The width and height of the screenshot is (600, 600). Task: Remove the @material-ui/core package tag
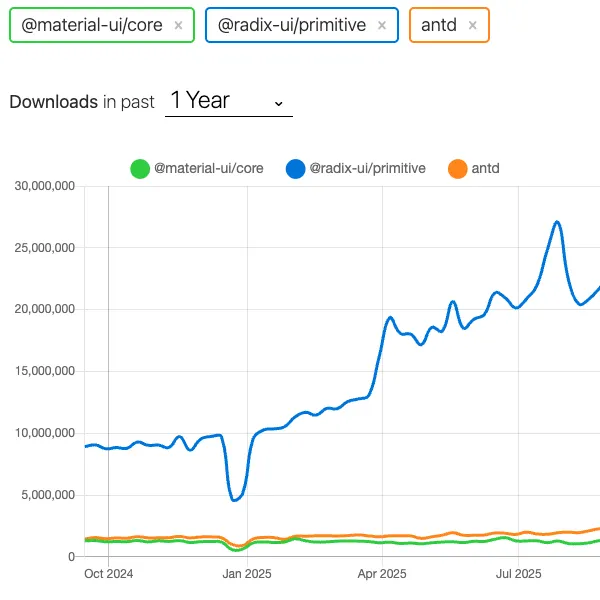[178, 26]
